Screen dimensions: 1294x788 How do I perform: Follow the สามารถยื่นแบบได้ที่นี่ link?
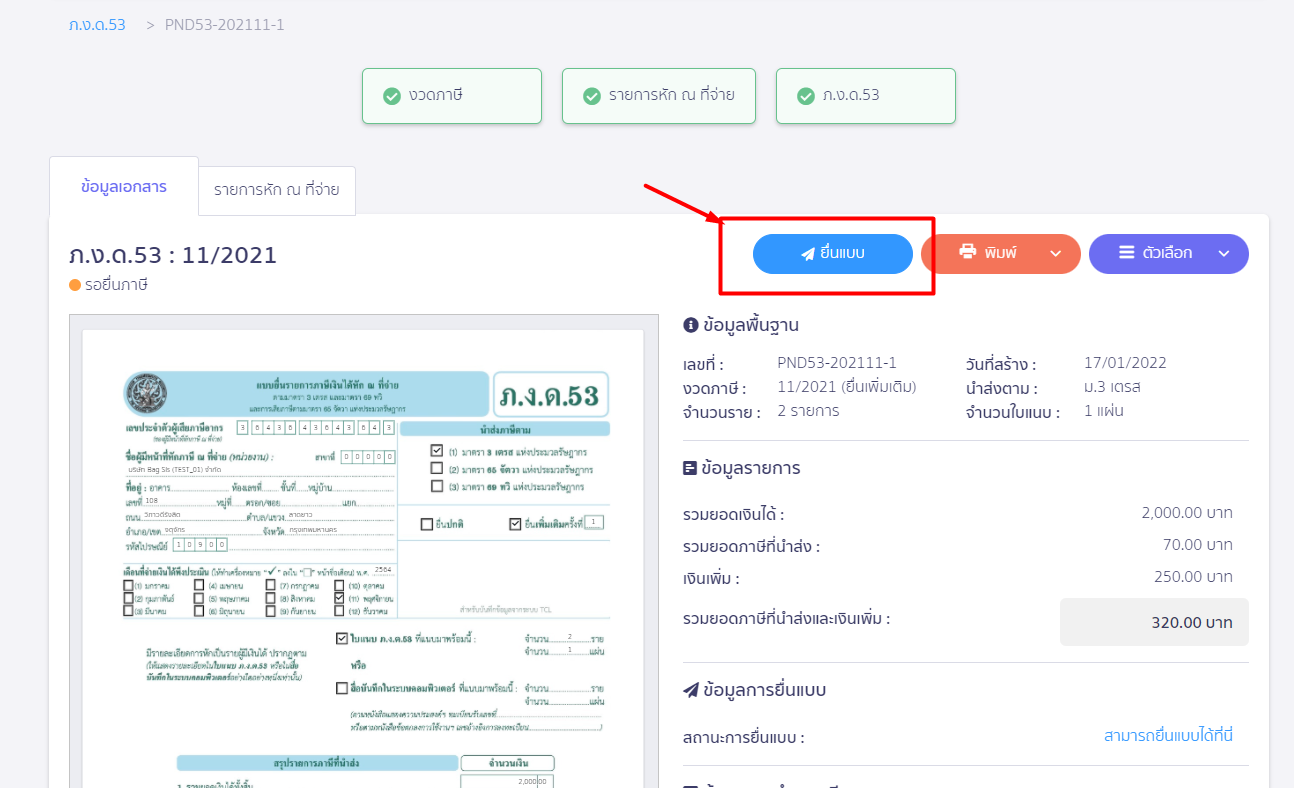[1168, 736]
